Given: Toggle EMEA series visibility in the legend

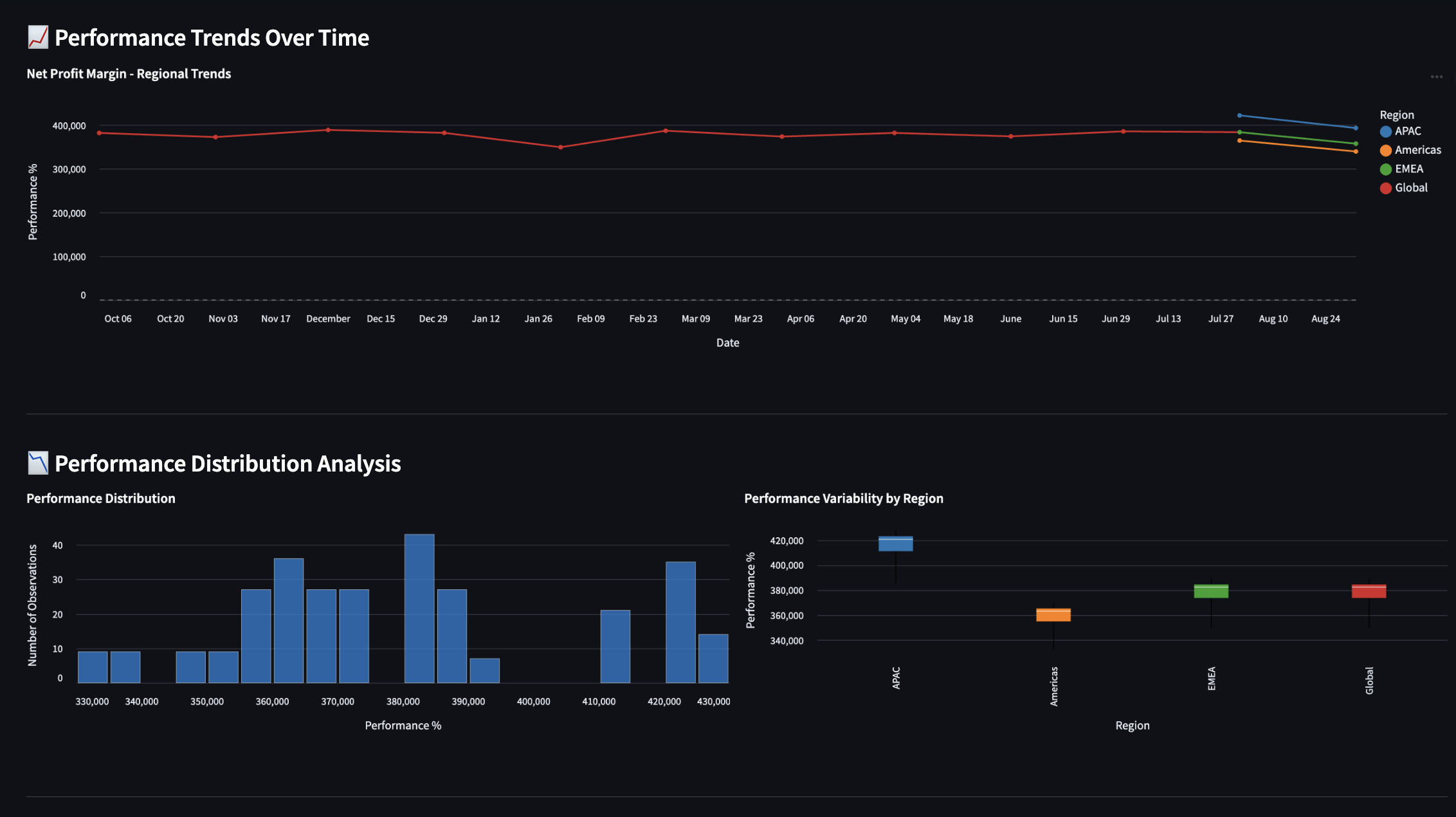Looking at the screenshot, I should pyautogui.click(x=1409, y=169).
